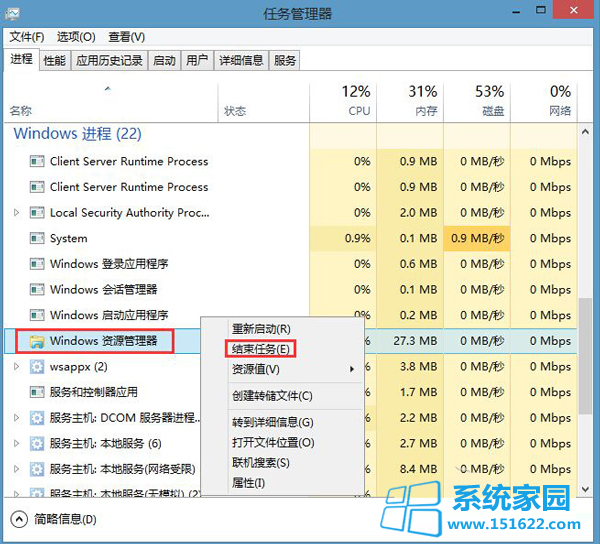Switch to the 性能 tab
600x544 pixels.
coord(55,60)
